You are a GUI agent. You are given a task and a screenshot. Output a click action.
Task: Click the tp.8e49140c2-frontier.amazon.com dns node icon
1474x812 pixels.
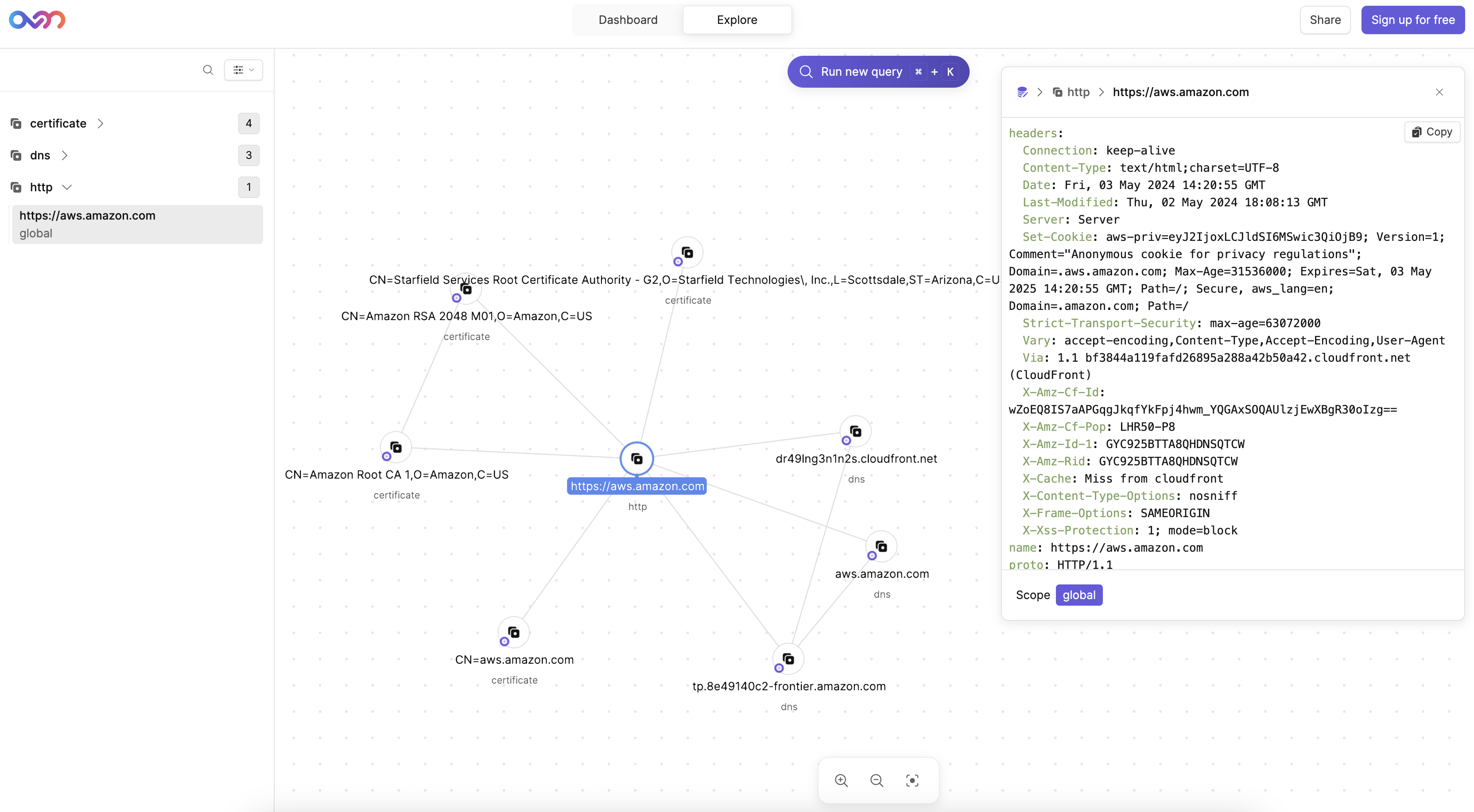pos(788,659)
